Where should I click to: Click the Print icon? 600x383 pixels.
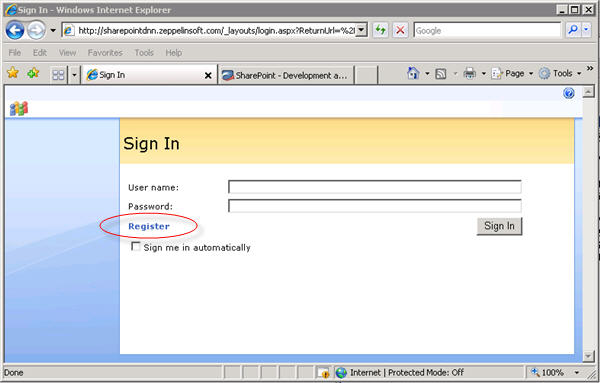tap(470, 73)
